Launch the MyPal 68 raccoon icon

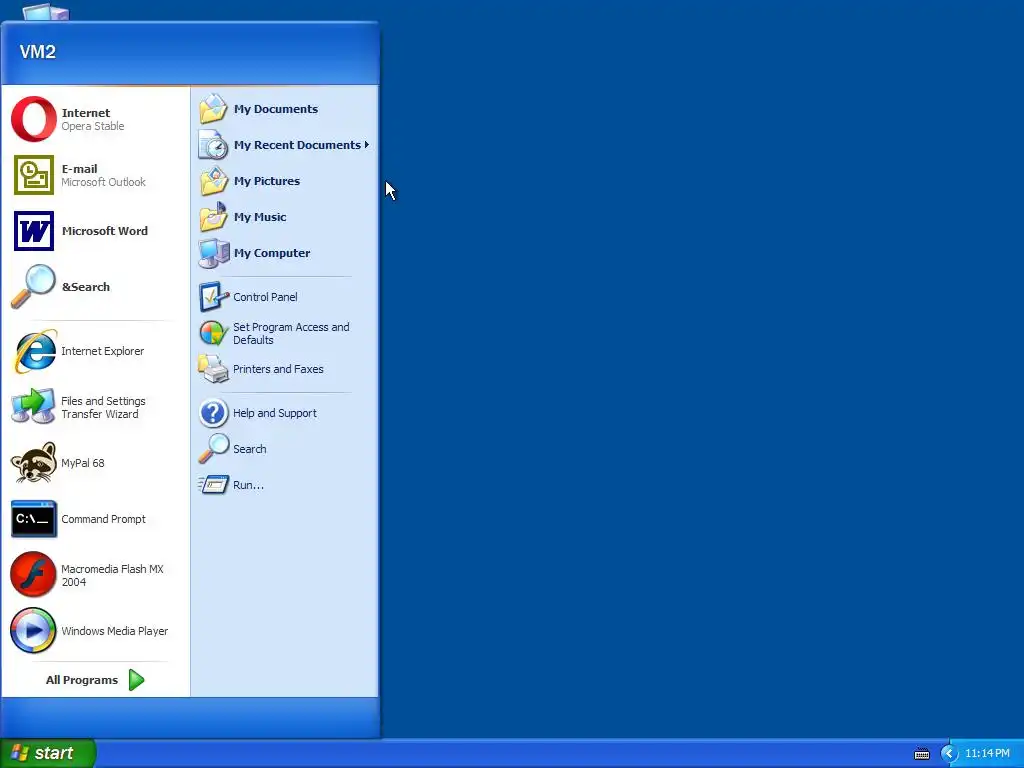[x=33, y=463]
